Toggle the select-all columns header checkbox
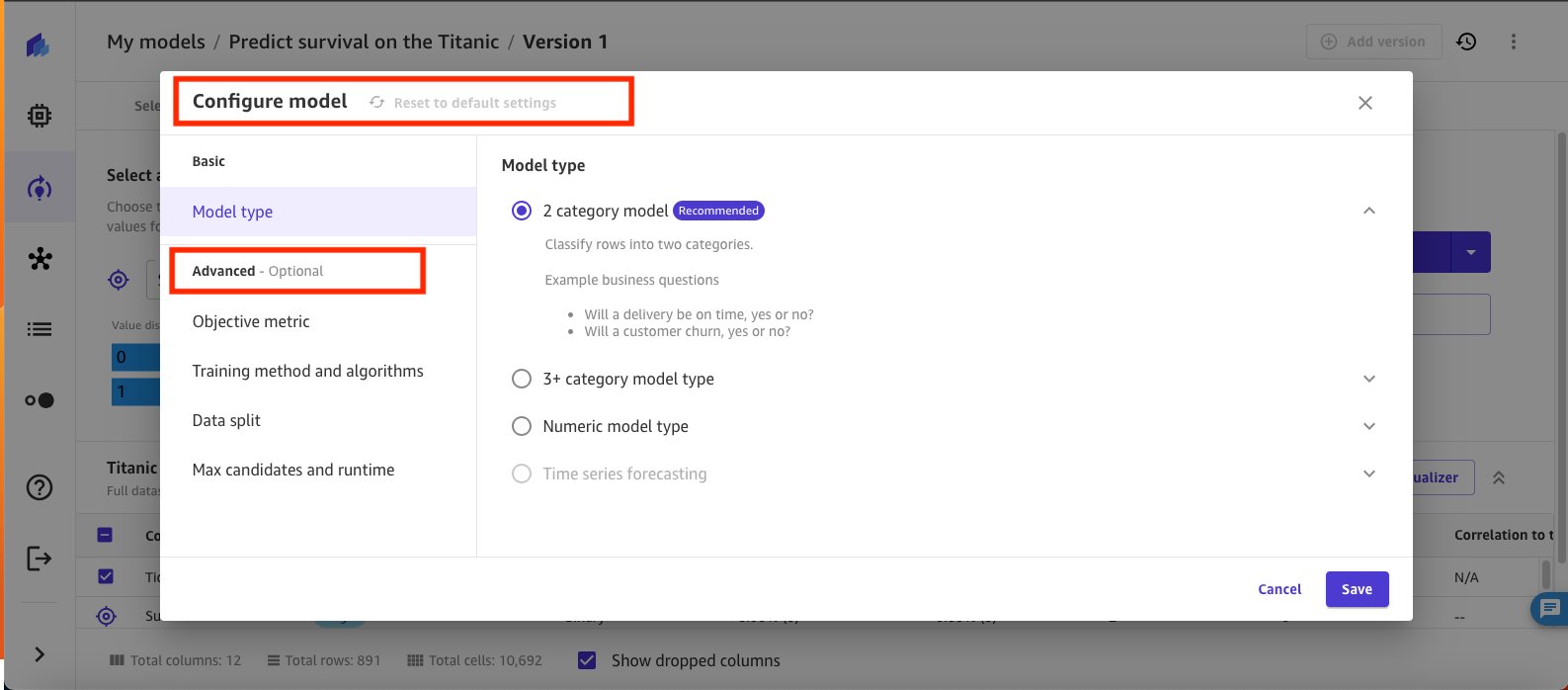Viewport: 1568px width, 690px height. pyautogui.click(x=105, y=535)
